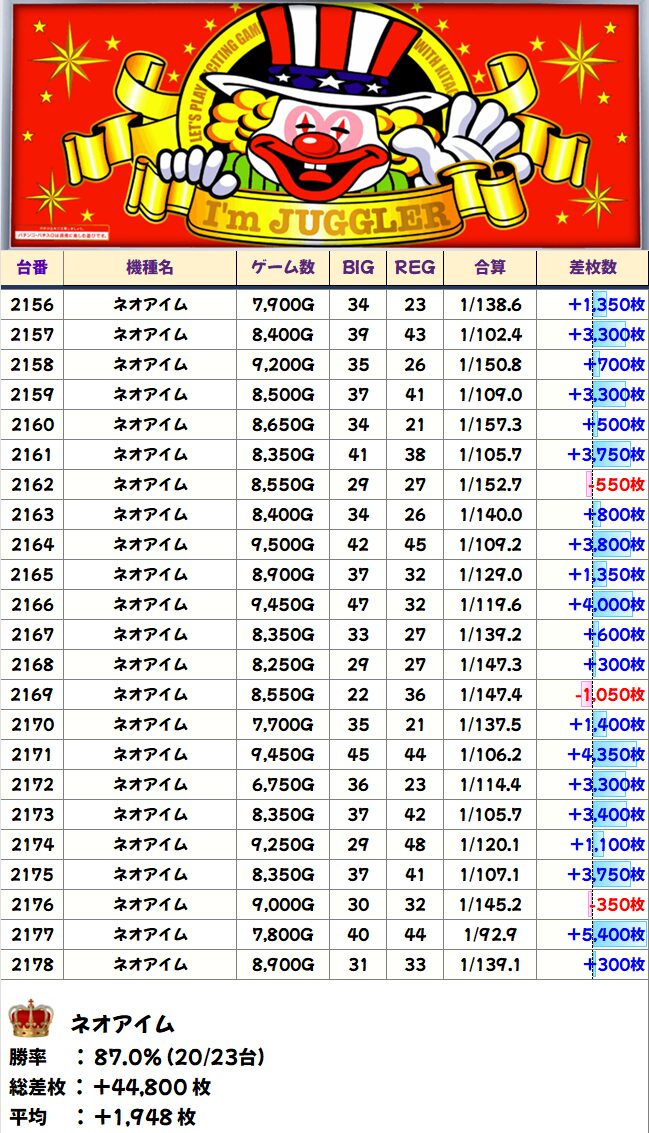This screenshot has width=649, height=1133.
Task: Click the I'm JUGGLER logo ribbon
Action: 325,214
